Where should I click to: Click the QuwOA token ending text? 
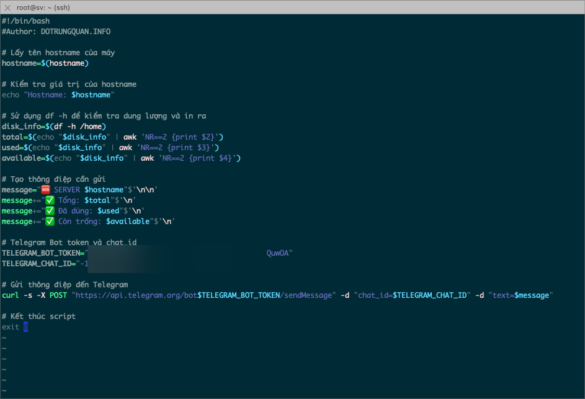pos(278,253)
